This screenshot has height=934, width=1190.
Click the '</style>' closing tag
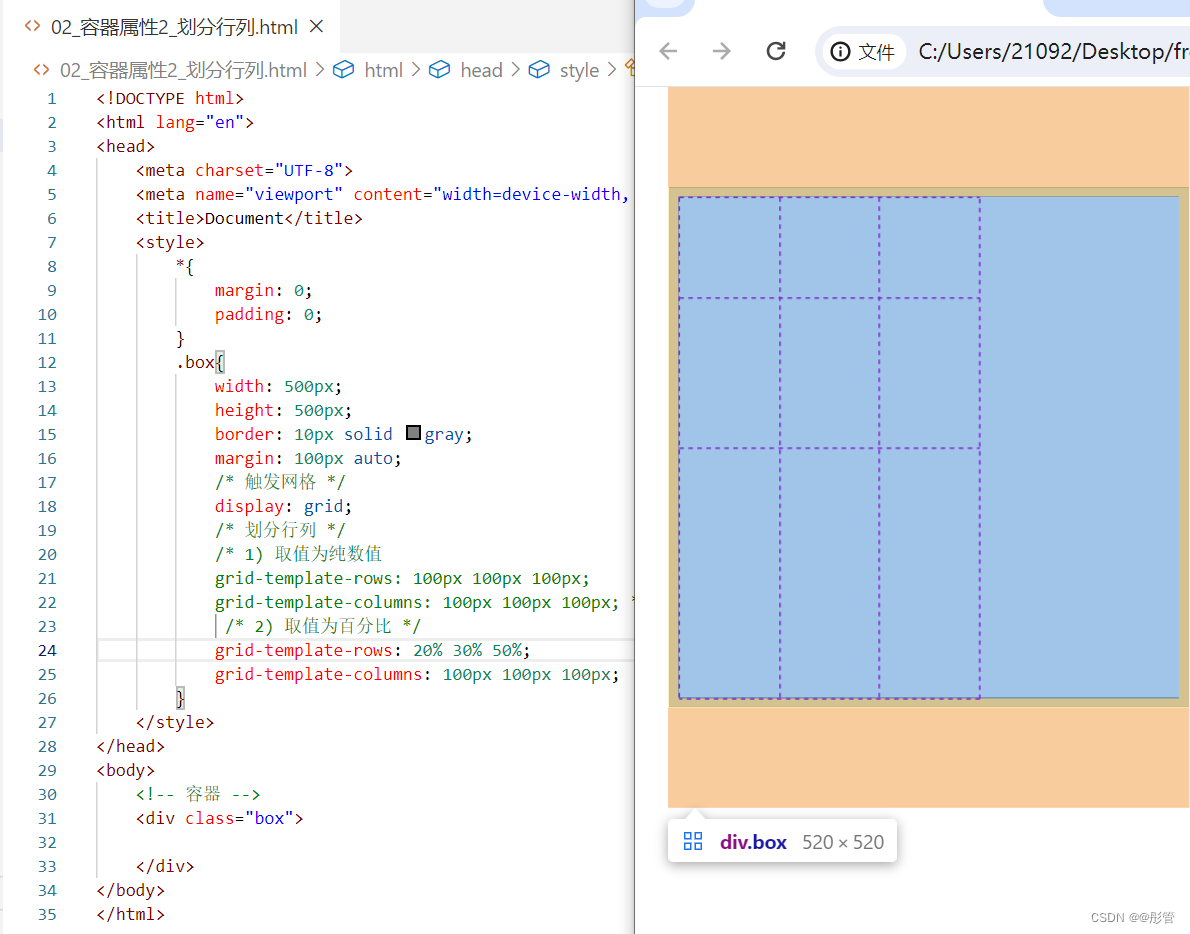pyautogui.click(x=175, y=722)
